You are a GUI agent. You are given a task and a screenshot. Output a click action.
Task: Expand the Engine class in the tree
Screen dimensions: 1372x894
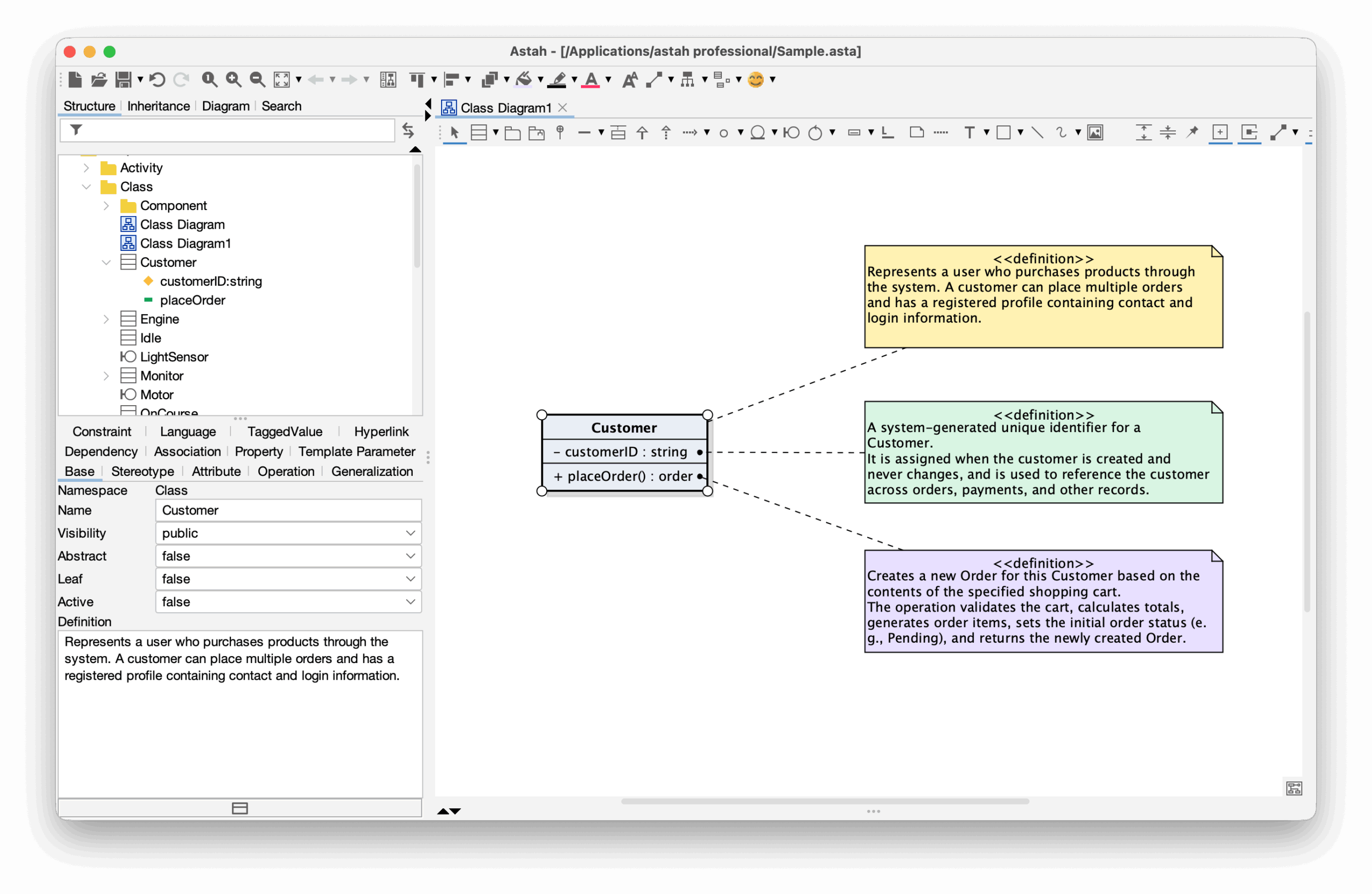click(106, 319)
